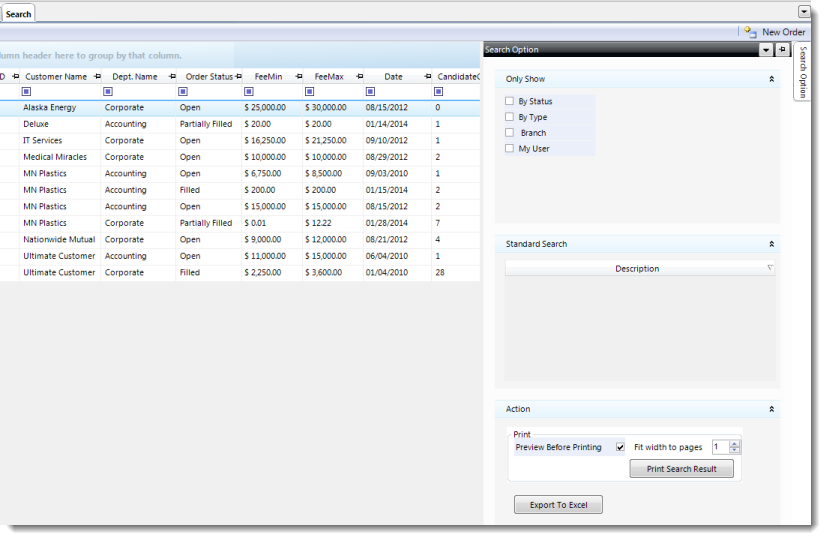Image resolution: width=826 pixels, height=540 pixels.
Task: Sort by Customer Name column header
Action: pyautogui.click(x=56, y=77)
